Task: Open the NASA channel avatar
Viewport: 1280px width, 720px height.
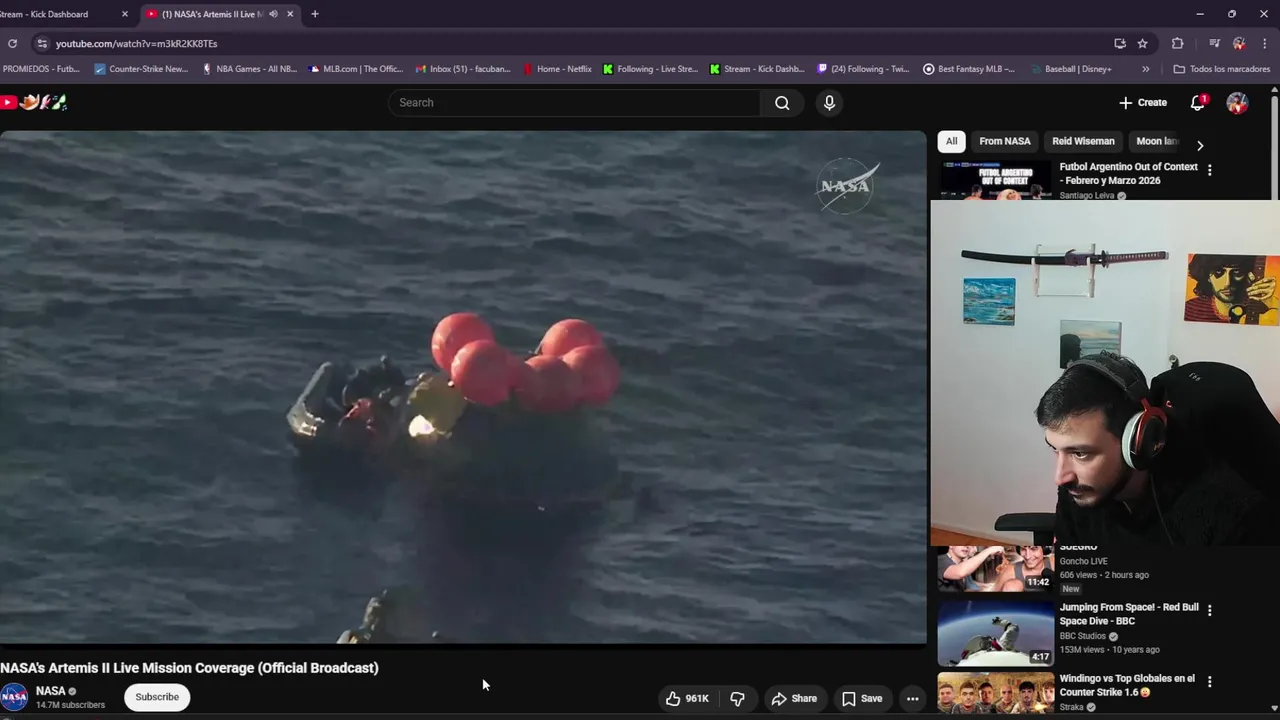Action: point(14,697)
